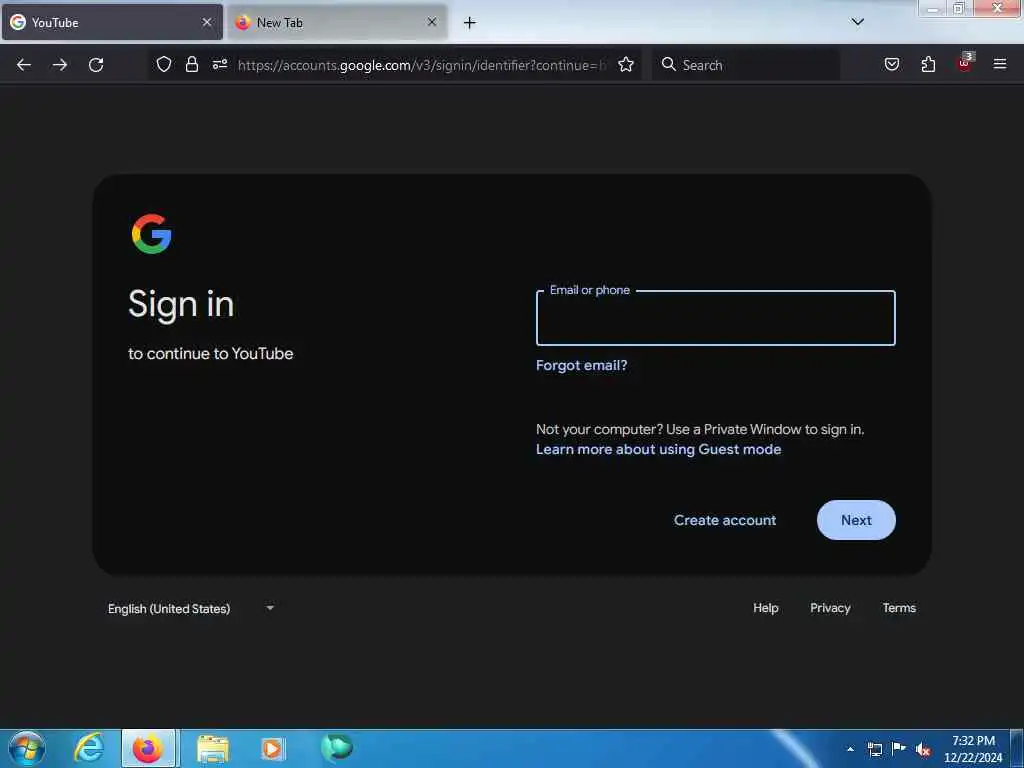The height and width of the screenshot is (768, 1024).
Task: Launch Internet Explorer from taskbar
Action: click(x=89, y=748)
